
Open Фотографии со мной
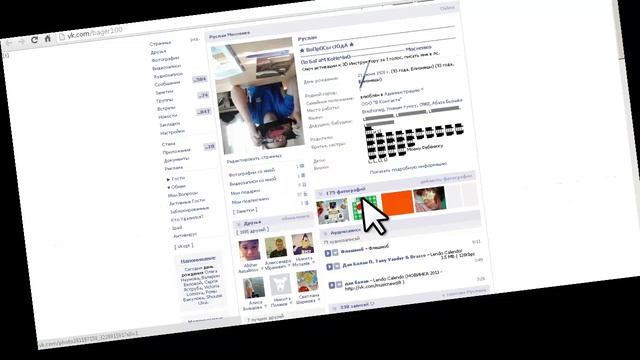click(252, 173)
